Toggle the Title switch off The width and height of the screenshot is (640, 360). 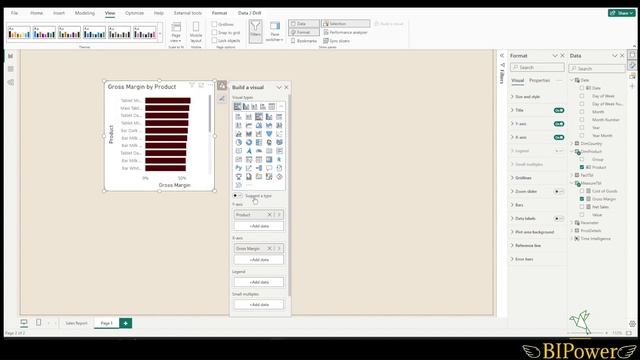(x=559, y=110)
